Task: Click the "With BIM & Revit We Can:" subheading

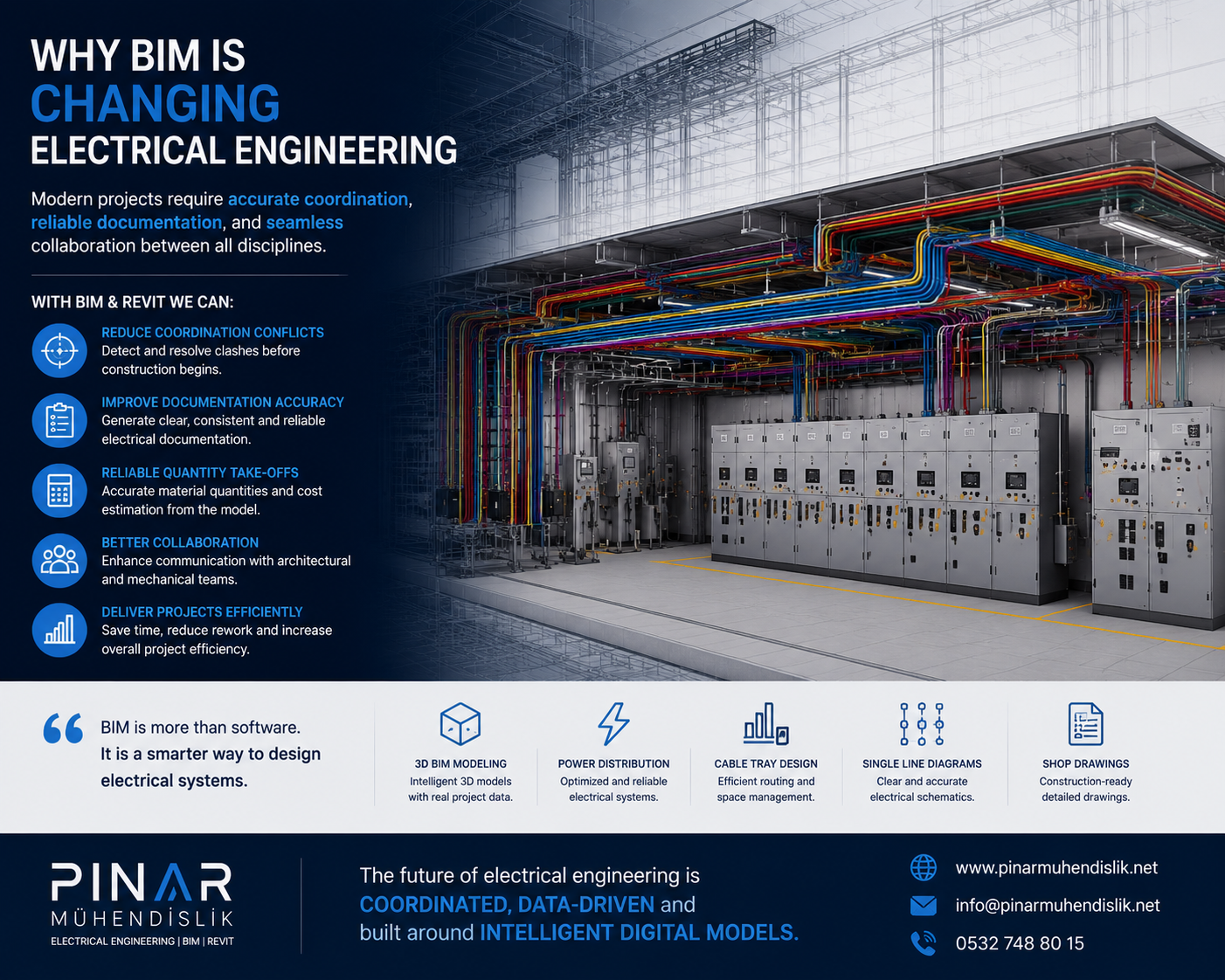Action: [x=133, y=302]
